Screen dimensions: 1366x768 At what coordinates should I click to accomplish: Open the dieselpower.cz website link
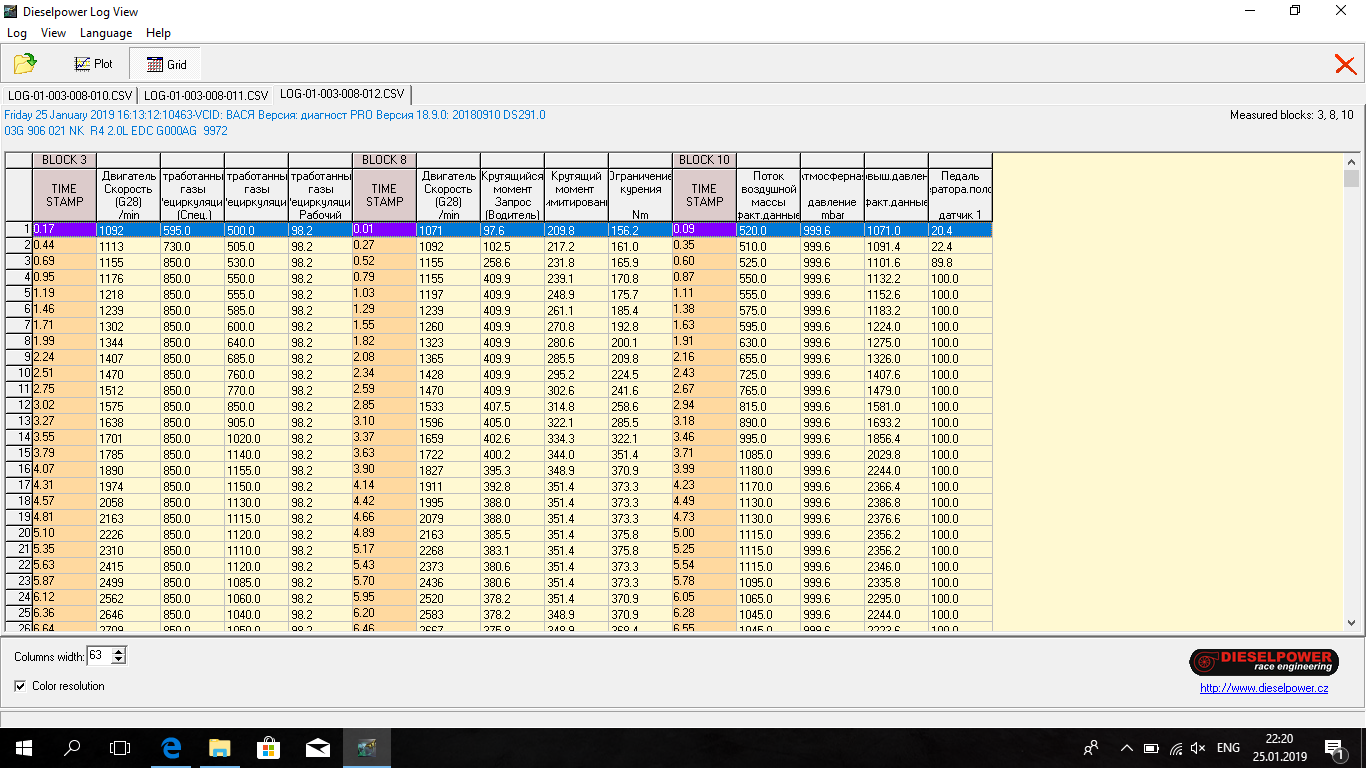point(1264,688)
